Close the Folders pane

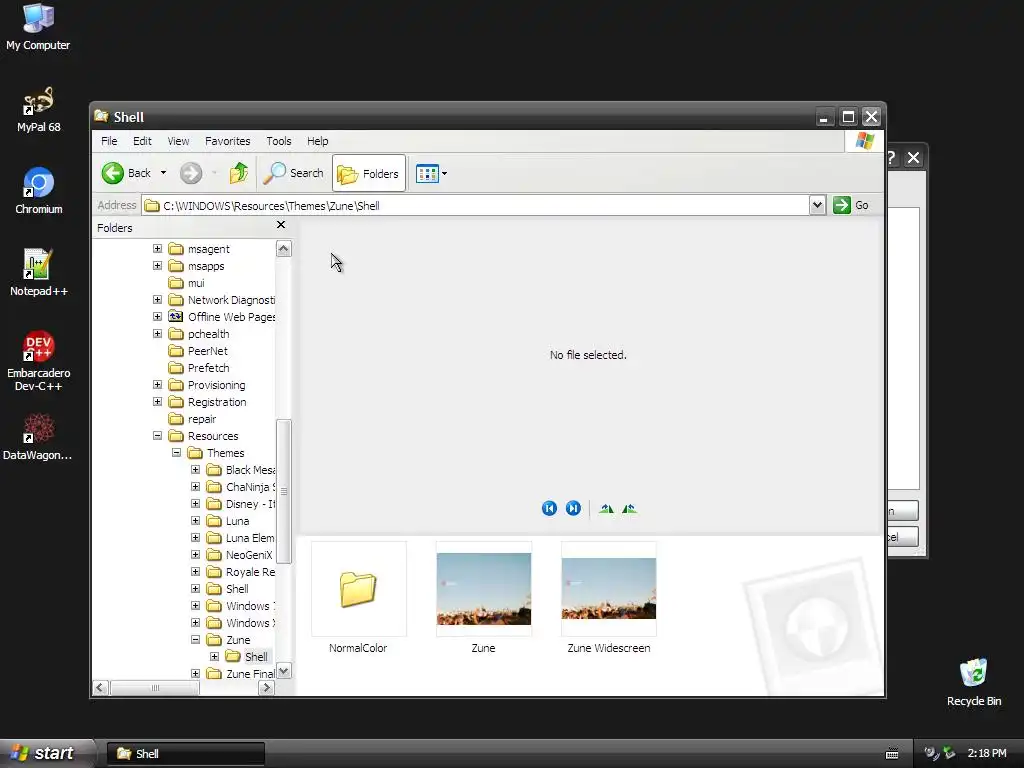click(x=281, y=225)
